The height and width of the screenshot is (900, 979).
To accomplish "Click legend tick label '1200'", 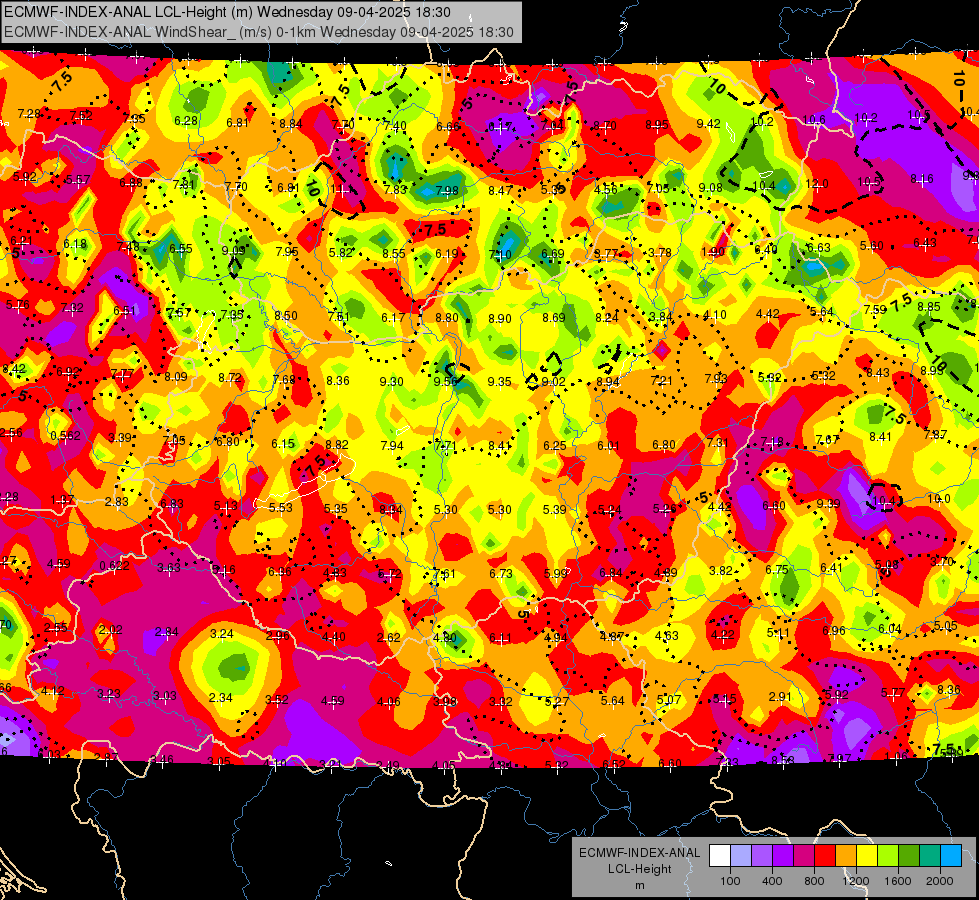I will point(855,881).
